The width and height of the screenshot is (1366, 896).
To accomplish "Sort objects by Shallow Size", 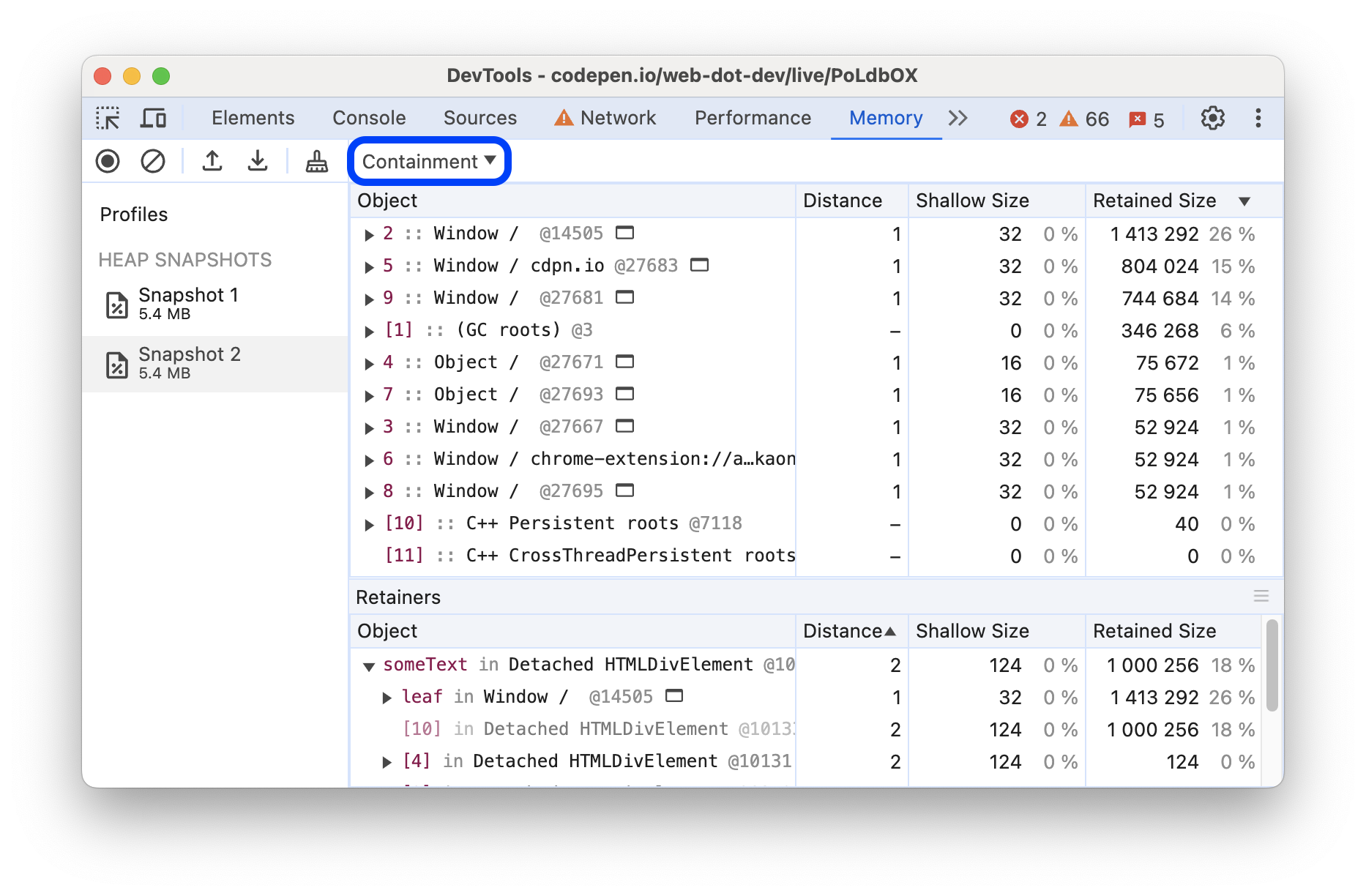I will click(972, 200).
